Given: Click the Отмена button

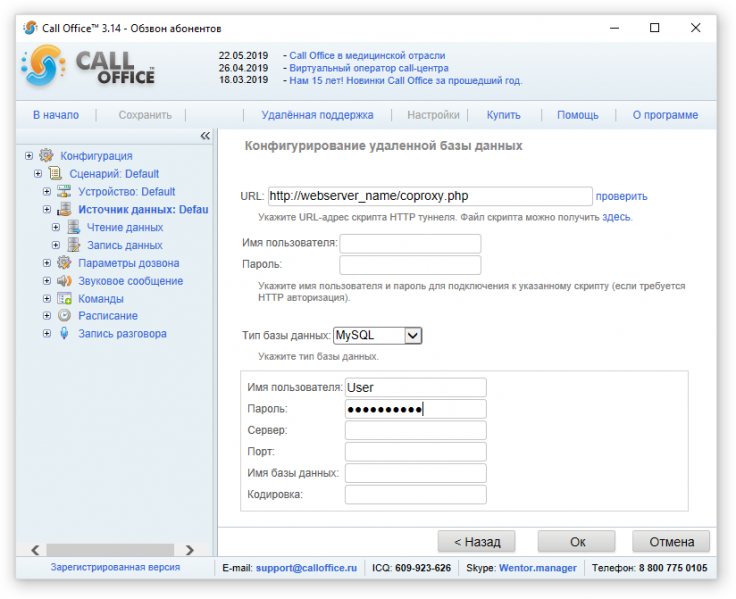Looking at the screenshot, I should pos(671,542).
